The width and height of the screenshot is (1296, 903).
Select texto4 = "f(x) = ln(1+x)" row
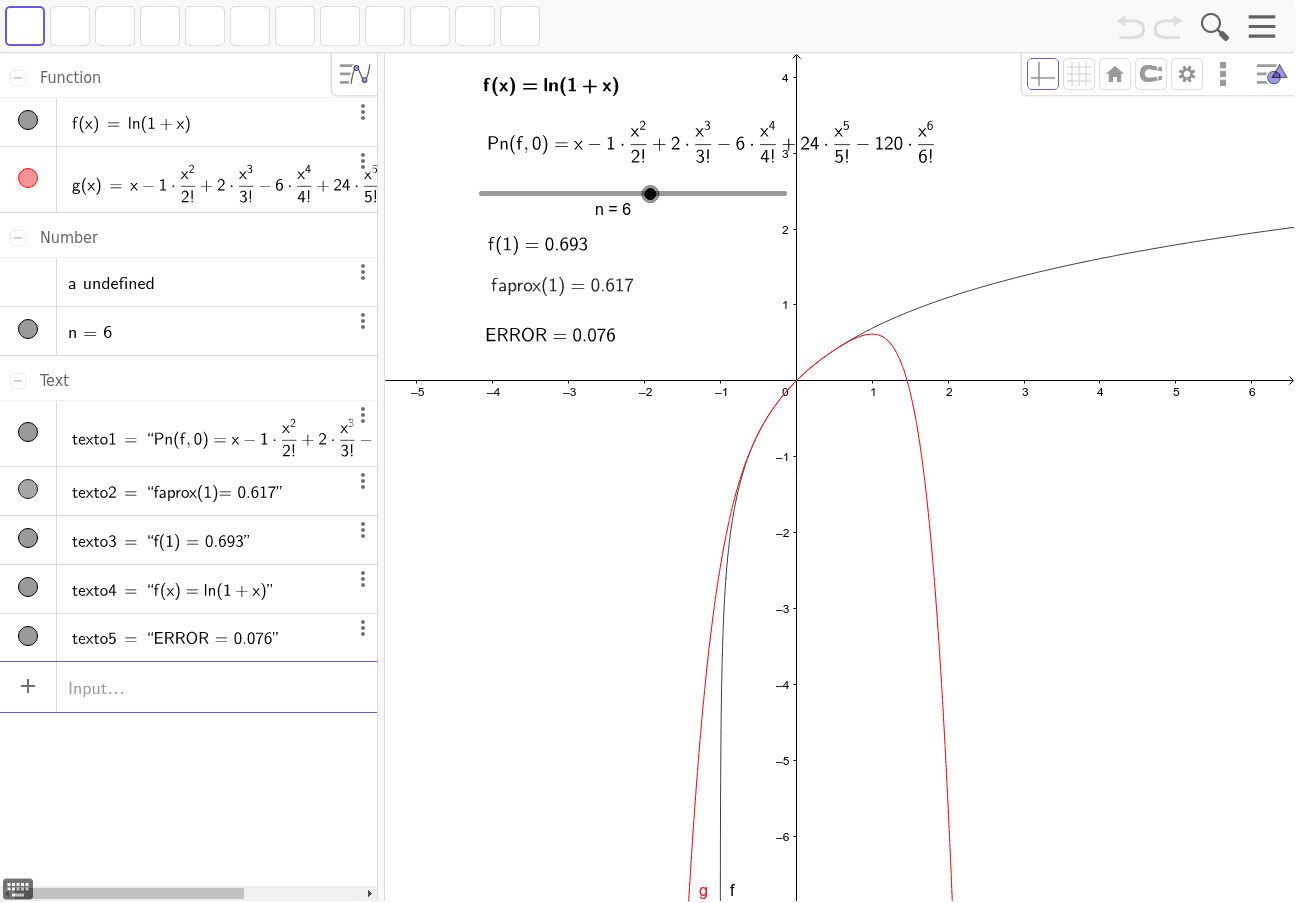[217, 589]
